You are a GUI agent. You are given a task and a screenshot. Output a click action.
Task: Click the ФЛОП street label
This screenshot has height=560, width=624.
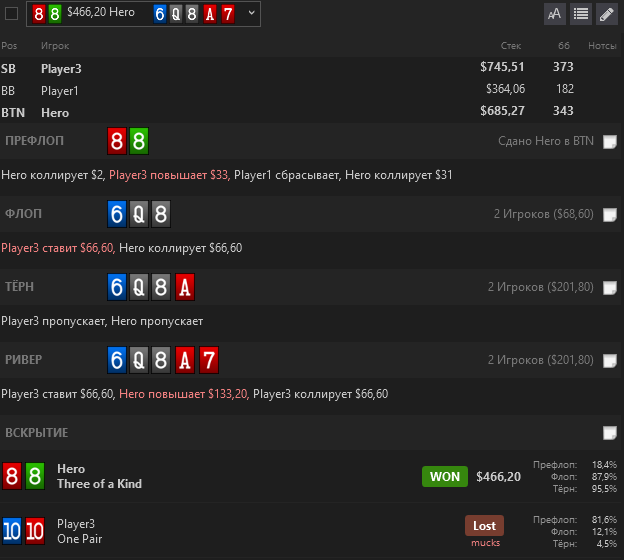click(x=23, y=214)
